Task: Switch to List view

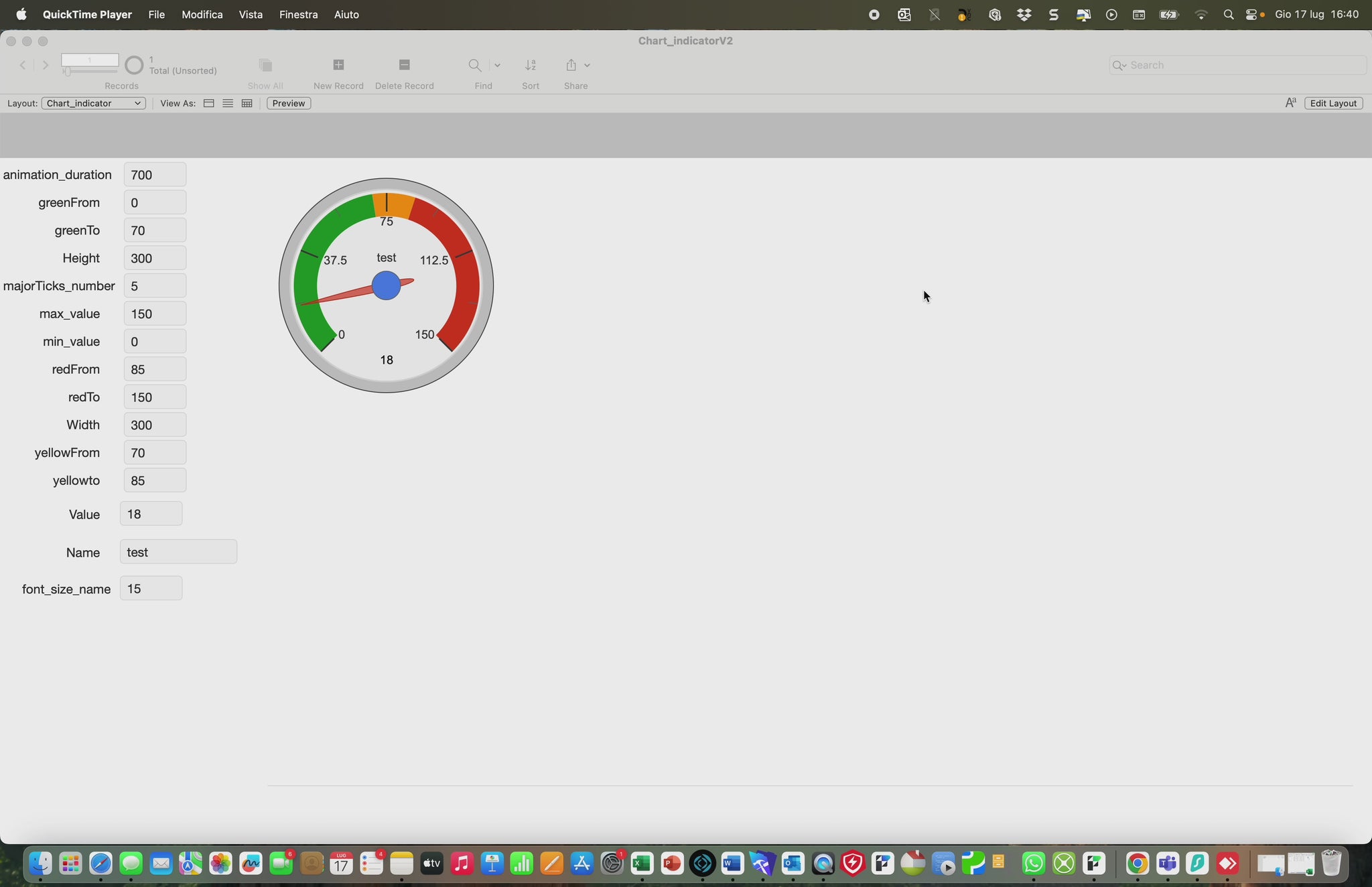Action: tap(228, 103)
